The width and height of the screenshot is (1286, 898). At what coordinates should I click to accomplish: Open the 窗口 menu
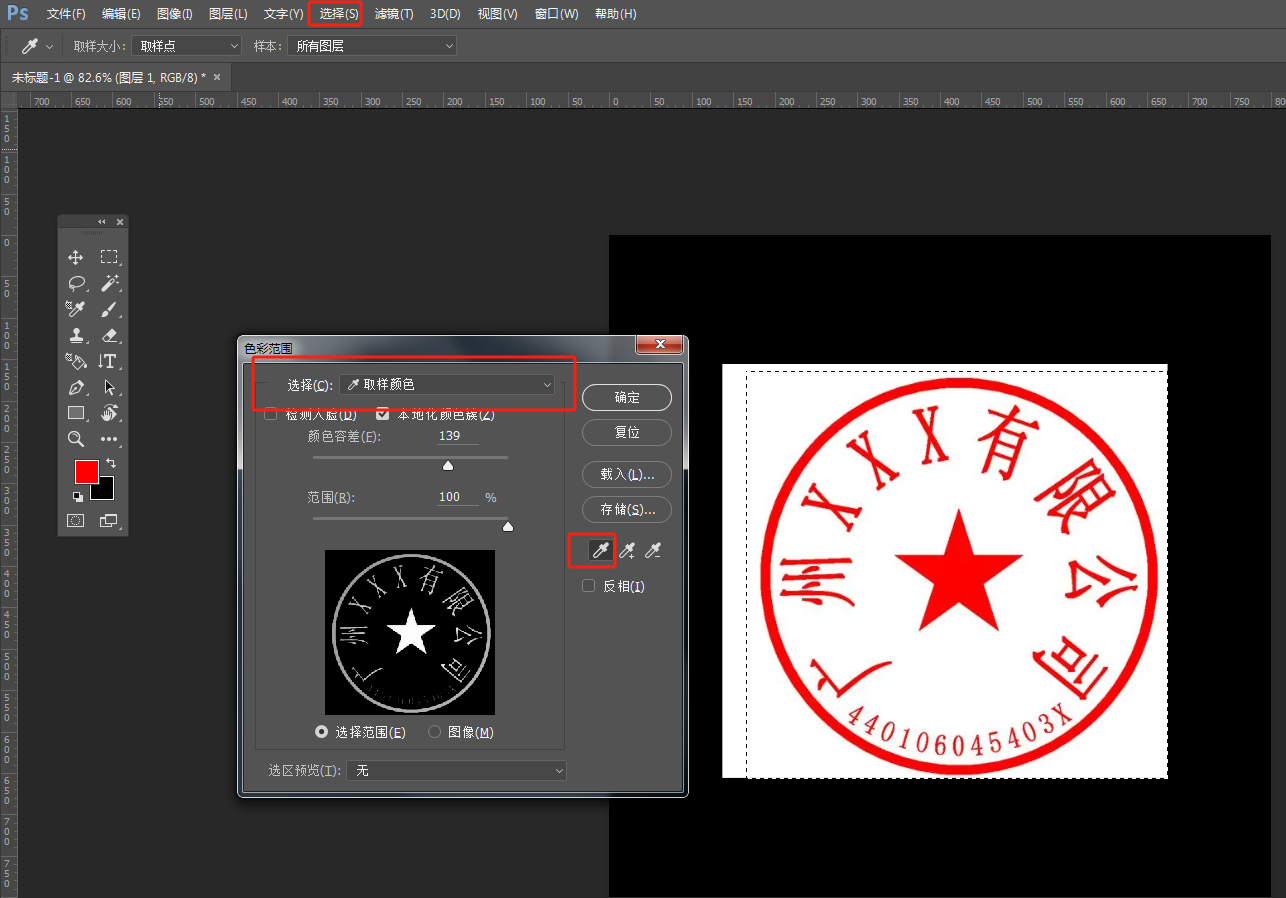557,14
